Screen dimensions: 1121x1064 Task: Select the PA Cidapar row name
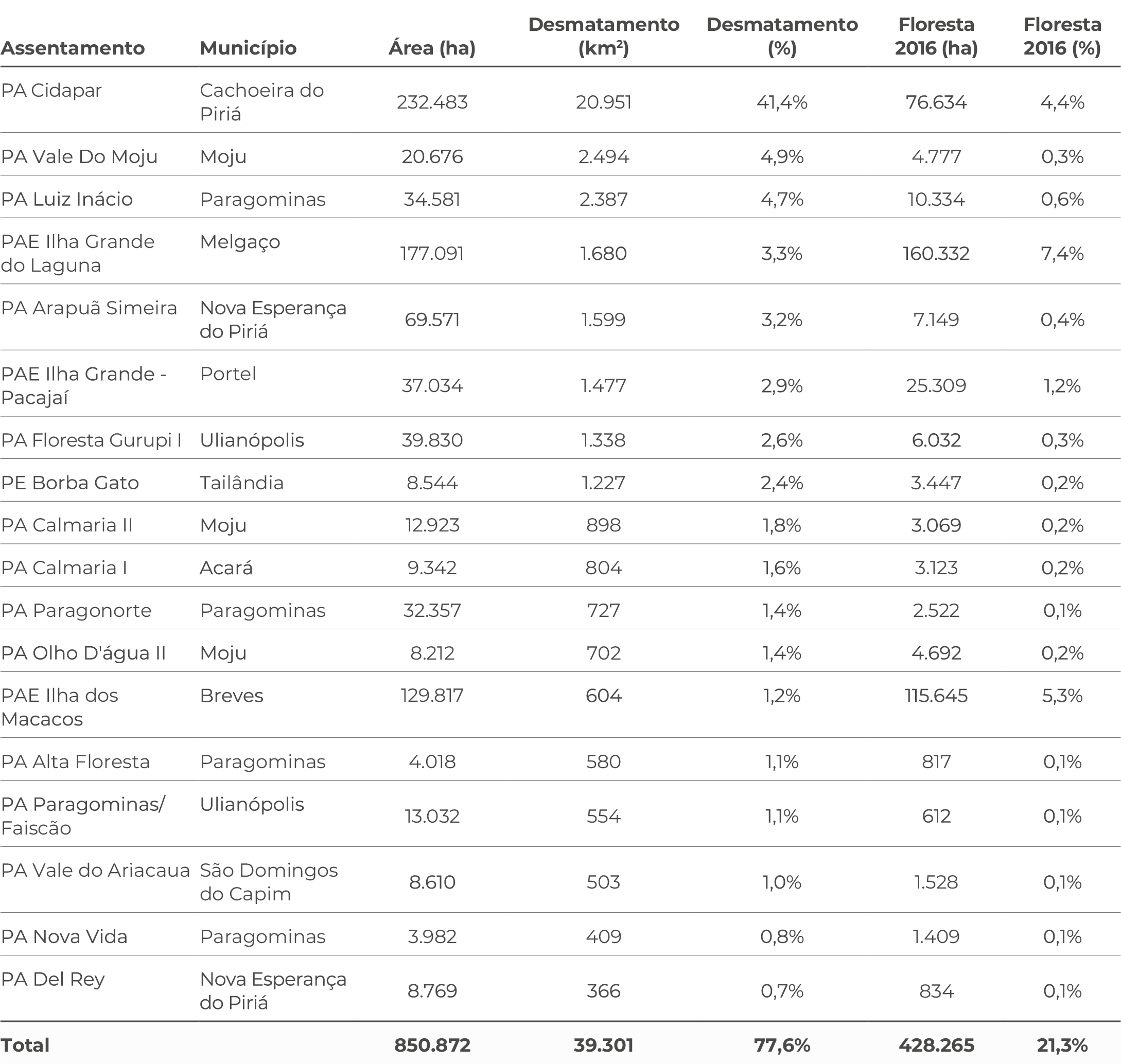point(51,90)
